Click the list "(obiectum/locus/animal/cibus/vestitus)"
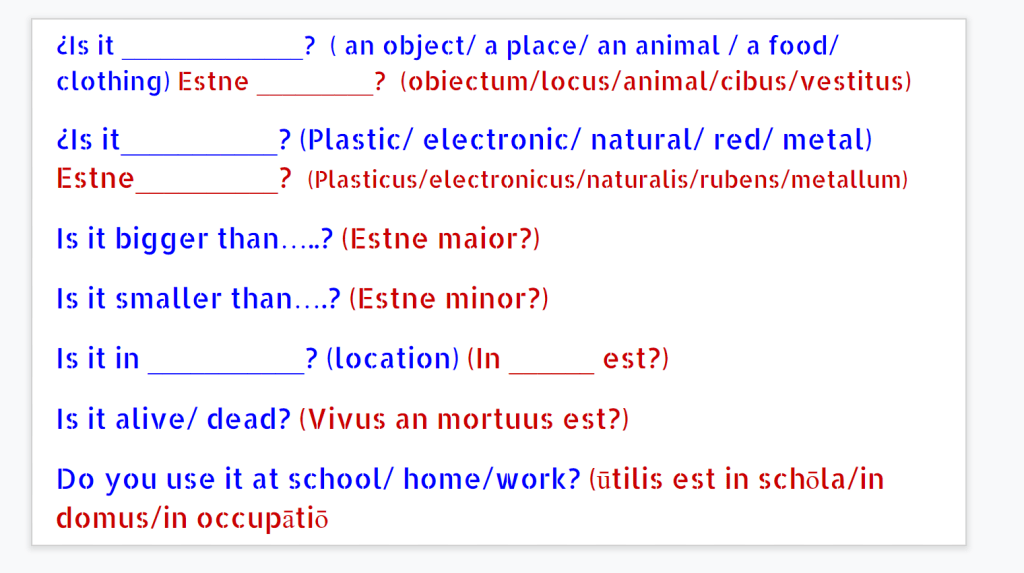 click(656, 82)
